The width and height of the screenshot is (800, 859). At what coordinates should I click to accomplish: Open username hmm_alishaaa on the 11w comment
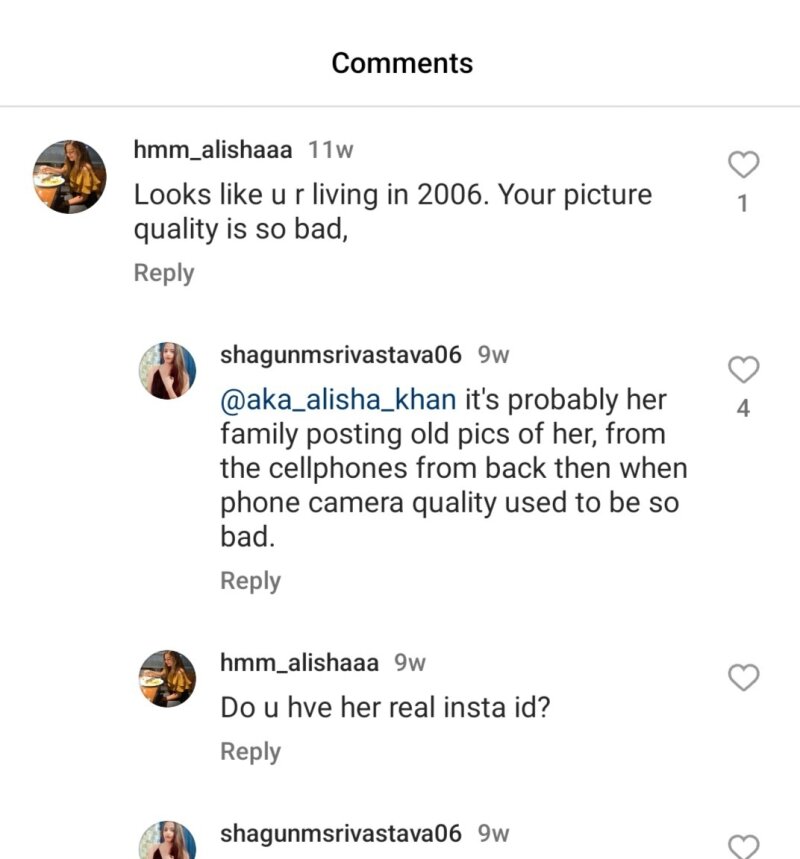pyautogui.click(x=213, y=150)
